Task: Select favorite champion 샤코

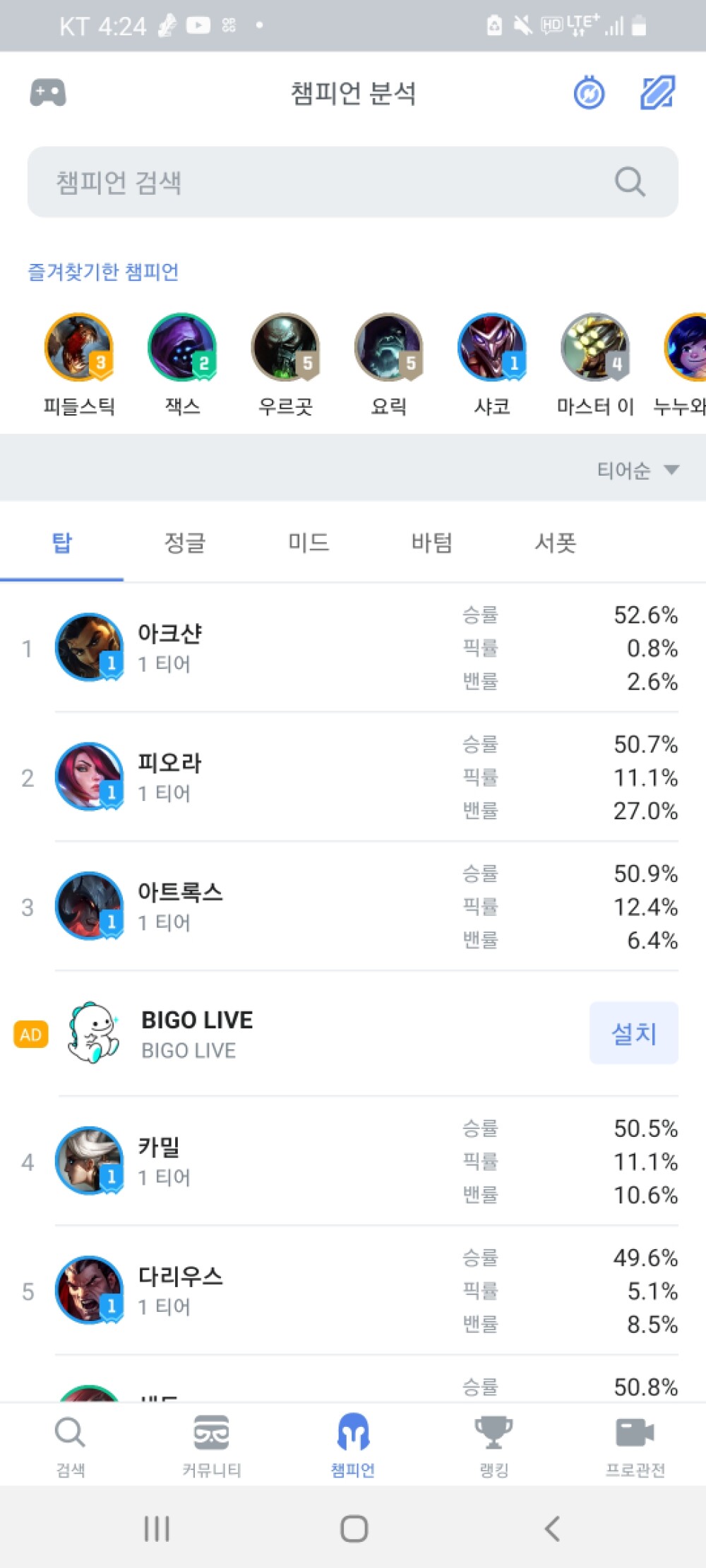Action: point(492,364)
